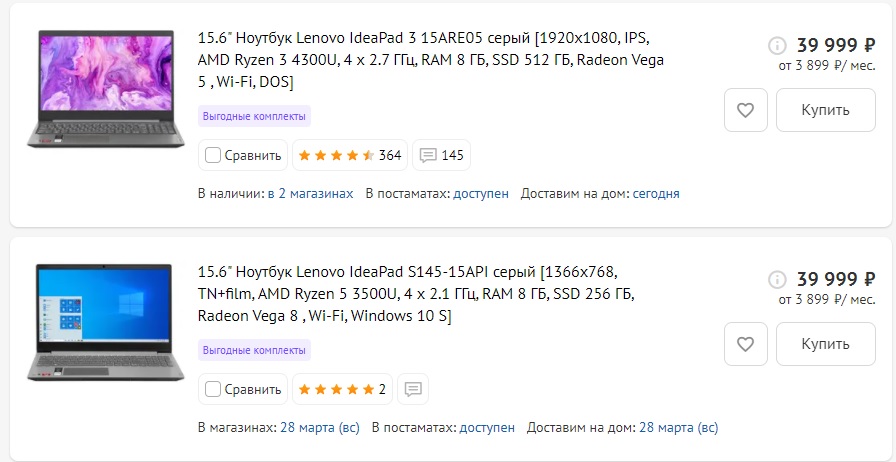The height and width of the screenshot is (462, 896).
Task: Buy the IdeaPad 3 15ARE05 laptop
Action: pyautogui.click(x=825, y=110)
